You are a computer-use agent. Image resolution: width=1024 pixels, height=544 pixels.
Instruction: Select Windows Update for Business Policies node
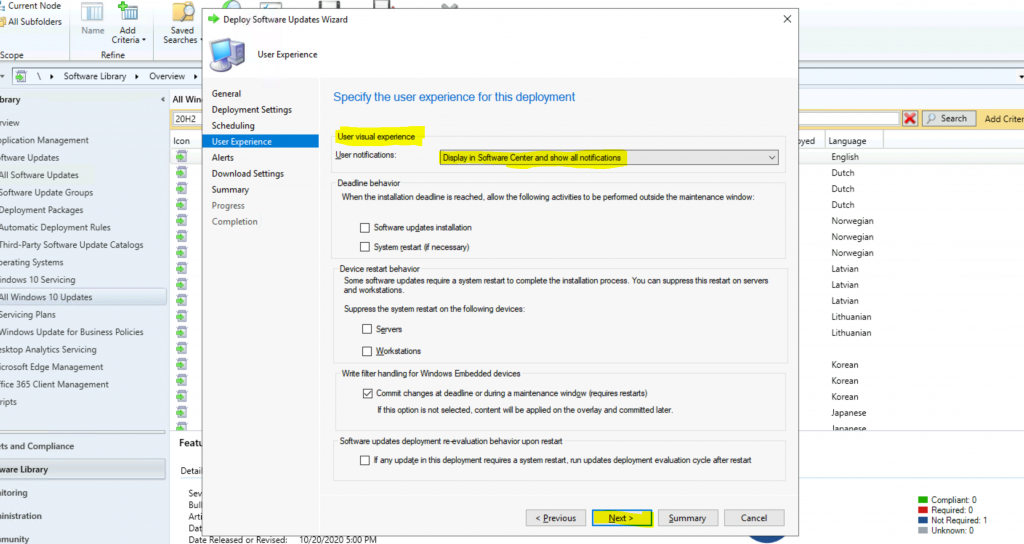click(71, 332)
